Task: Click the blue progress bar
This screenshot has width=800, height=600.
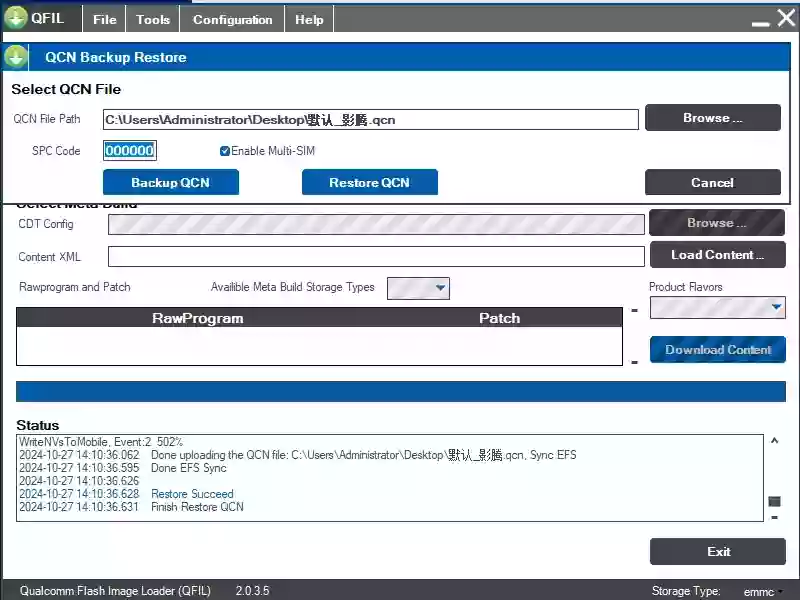Action: [x=400, y=391]
